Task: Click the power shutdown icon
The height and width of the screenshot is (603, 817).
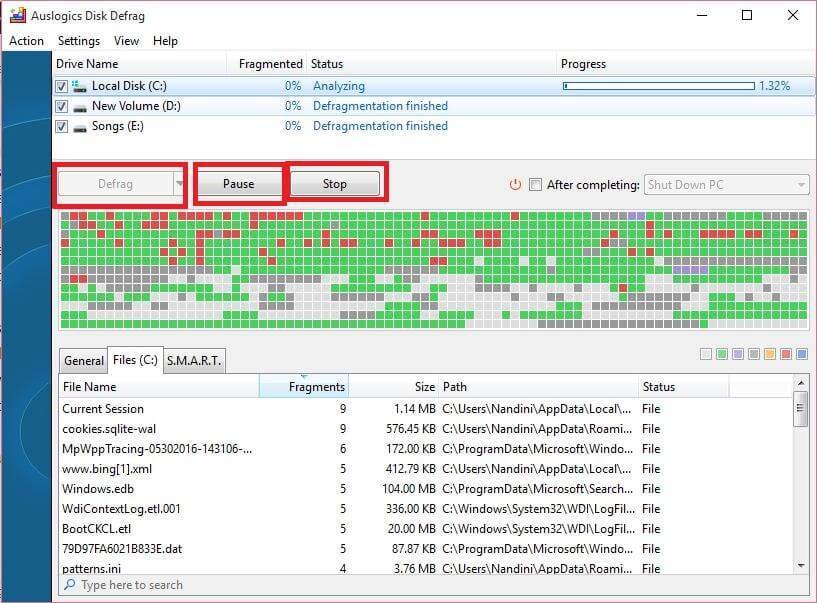Action: [515, 184]
